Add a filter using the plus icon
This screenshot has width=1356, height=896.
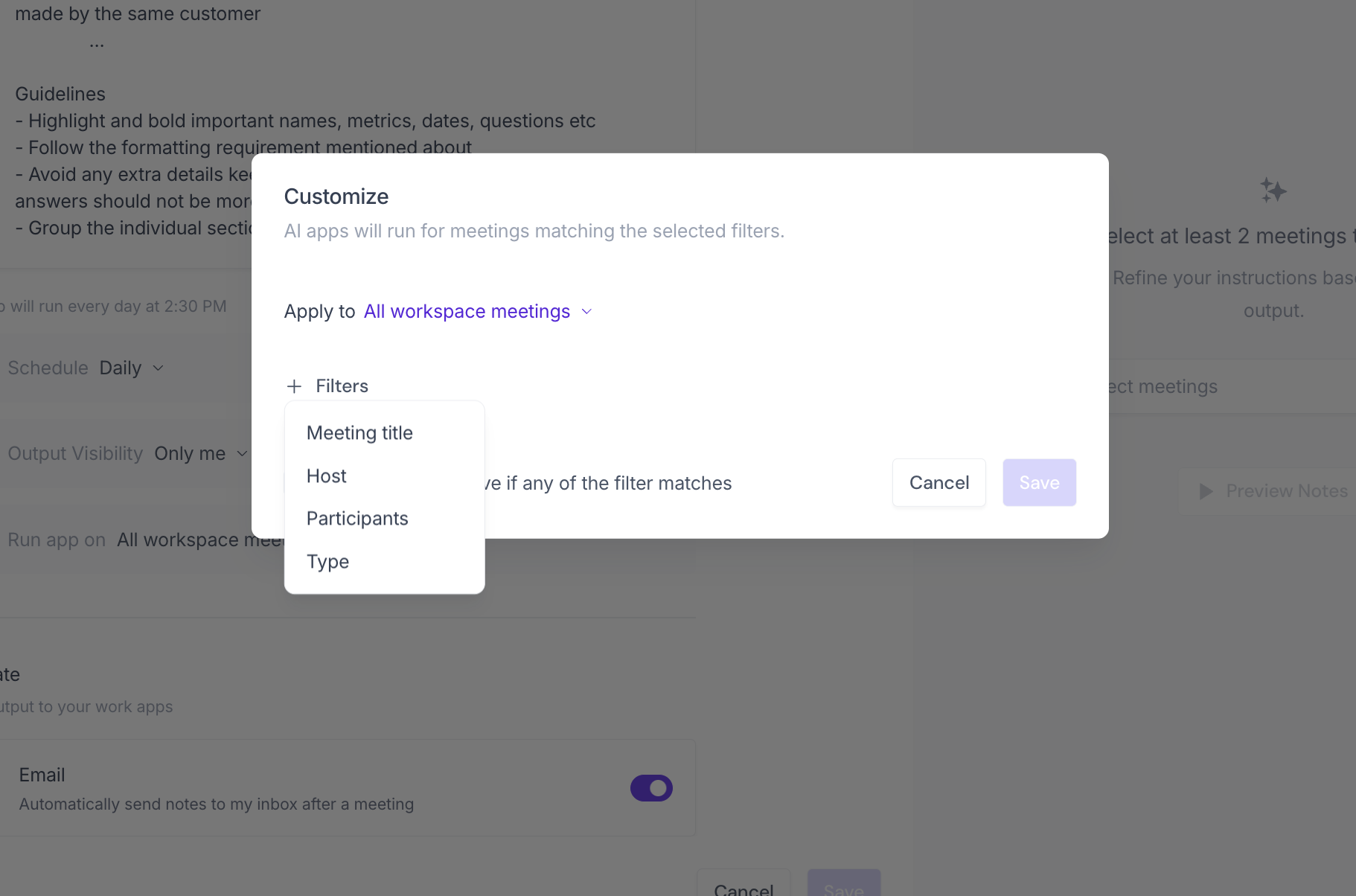[295, 385]
